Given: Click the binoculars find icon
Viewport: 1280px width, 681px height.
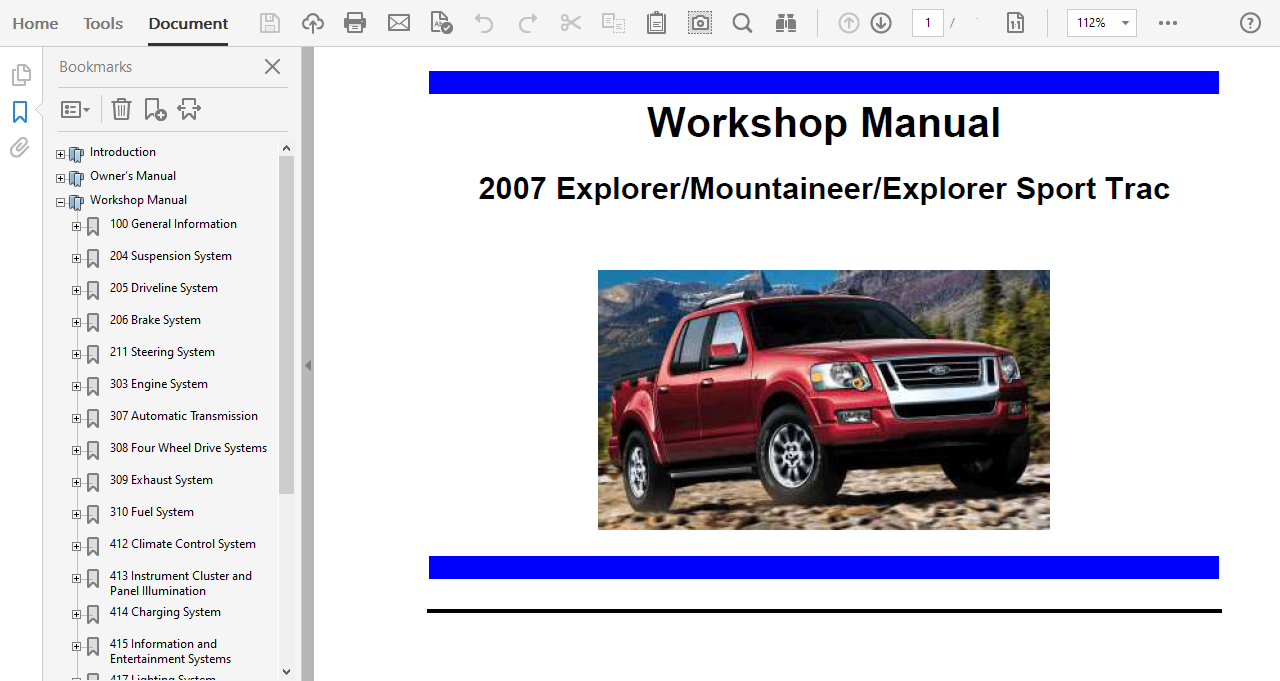Looking at the screenshot, I should click(x=785, y=23).
